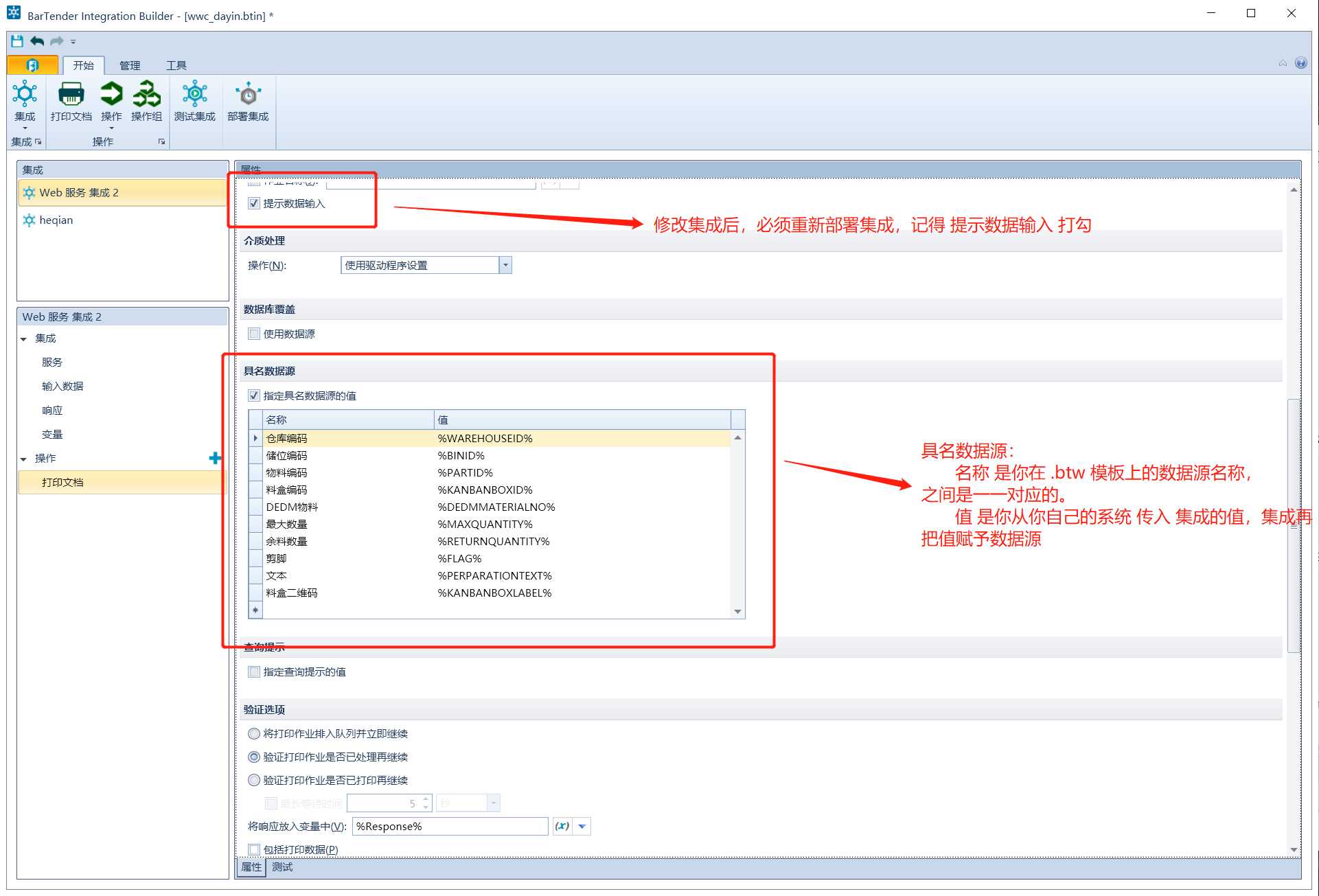Select 验证打印作业是否已打印再继续 radio option

pyautogui.click(x=254, y=780)
